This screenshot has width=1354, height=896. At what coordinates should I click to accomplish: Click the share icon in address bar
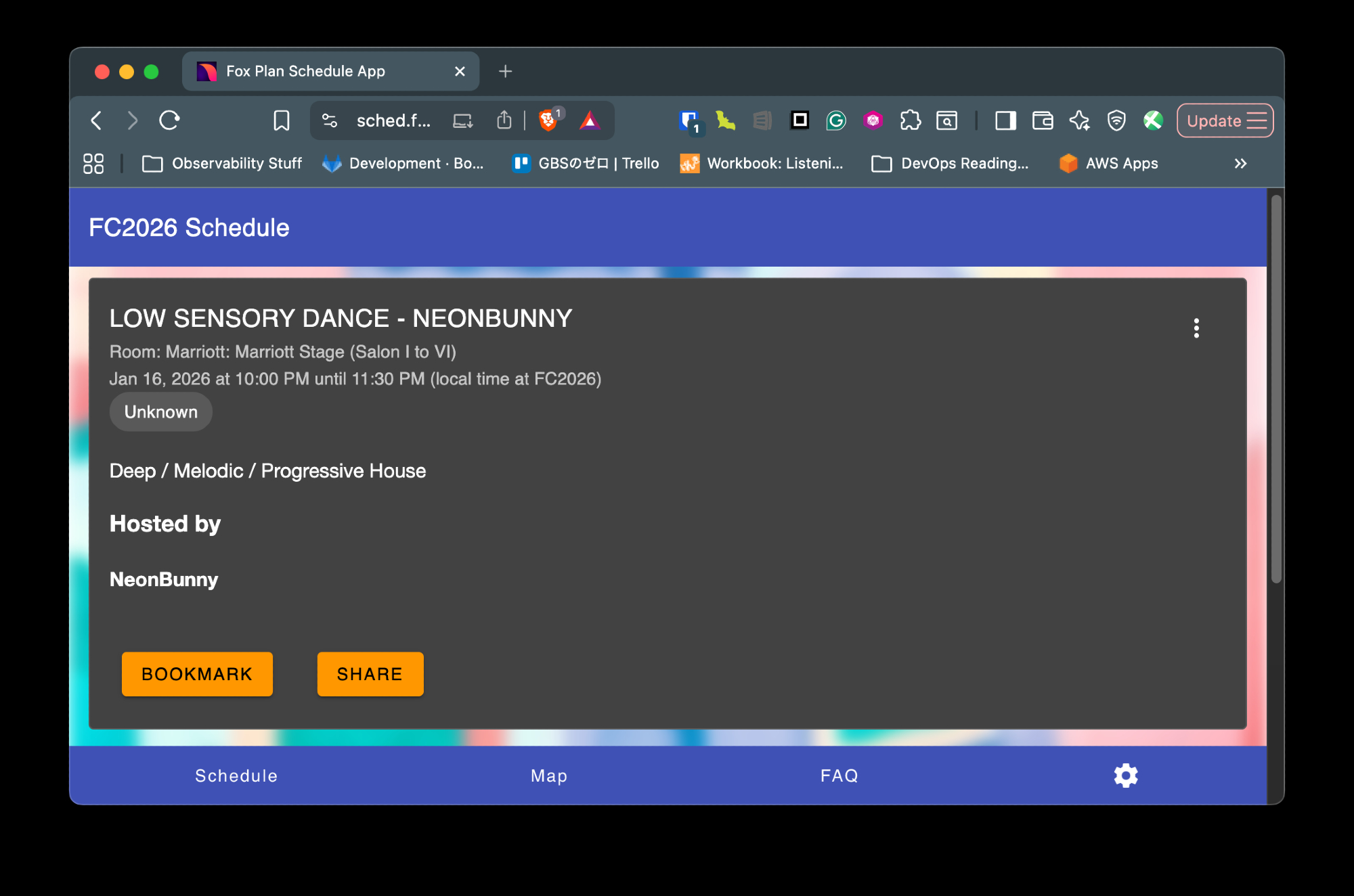click(504, 120)
